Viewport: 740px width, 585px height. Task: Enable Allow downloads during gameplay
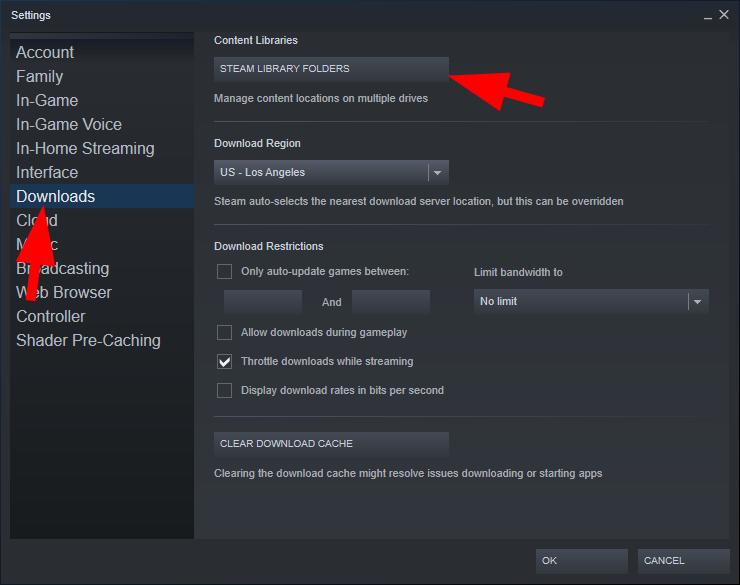click(x=225, y=333)
